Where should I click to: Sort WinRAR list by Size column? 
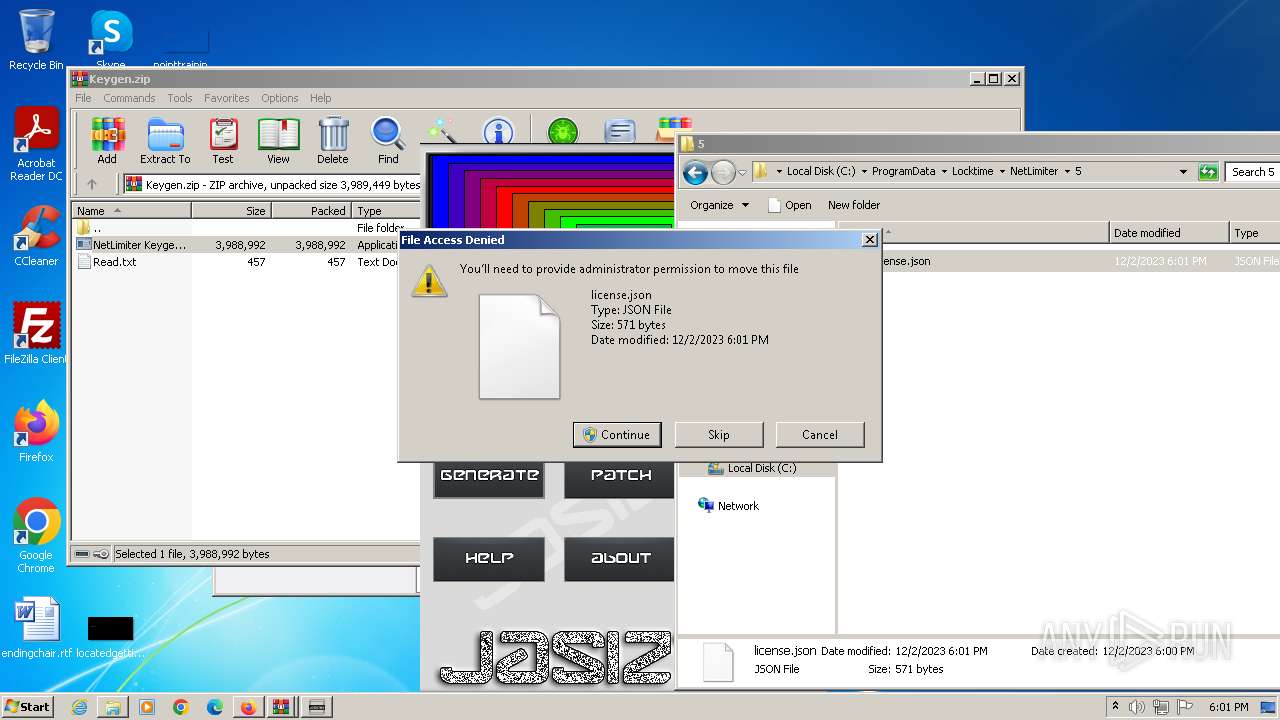231,211
